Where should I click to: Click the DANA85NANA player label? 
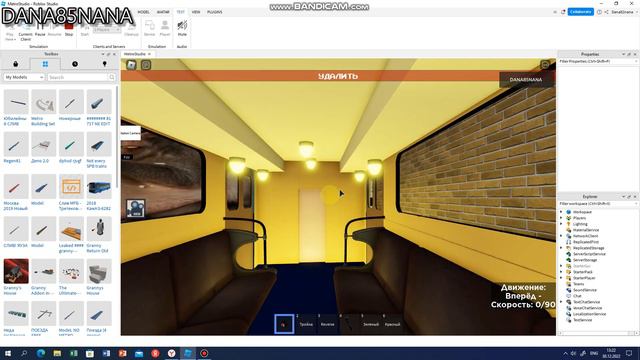(526, 80)
